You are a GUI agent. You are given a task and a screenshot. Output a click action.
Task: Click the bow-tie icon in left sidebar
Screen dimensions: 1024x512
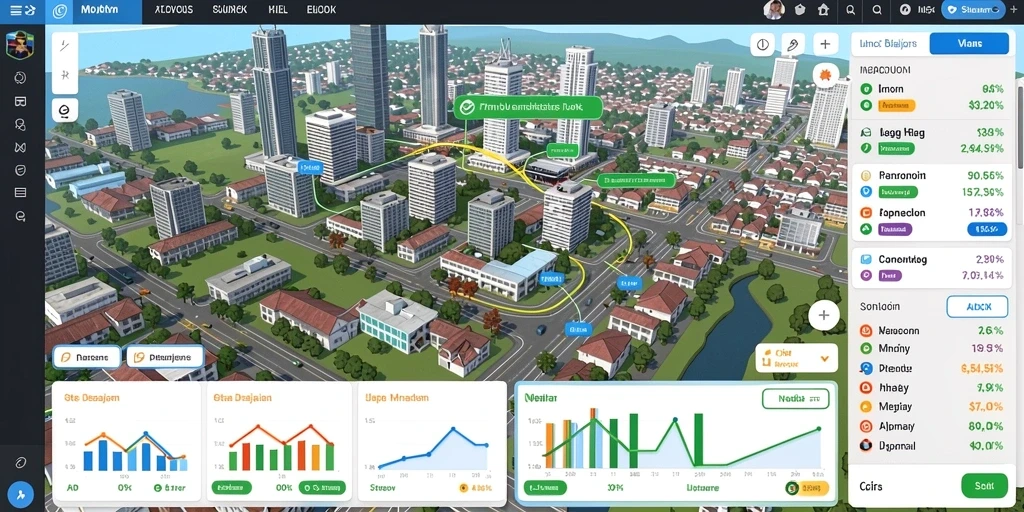coord(20,147)
